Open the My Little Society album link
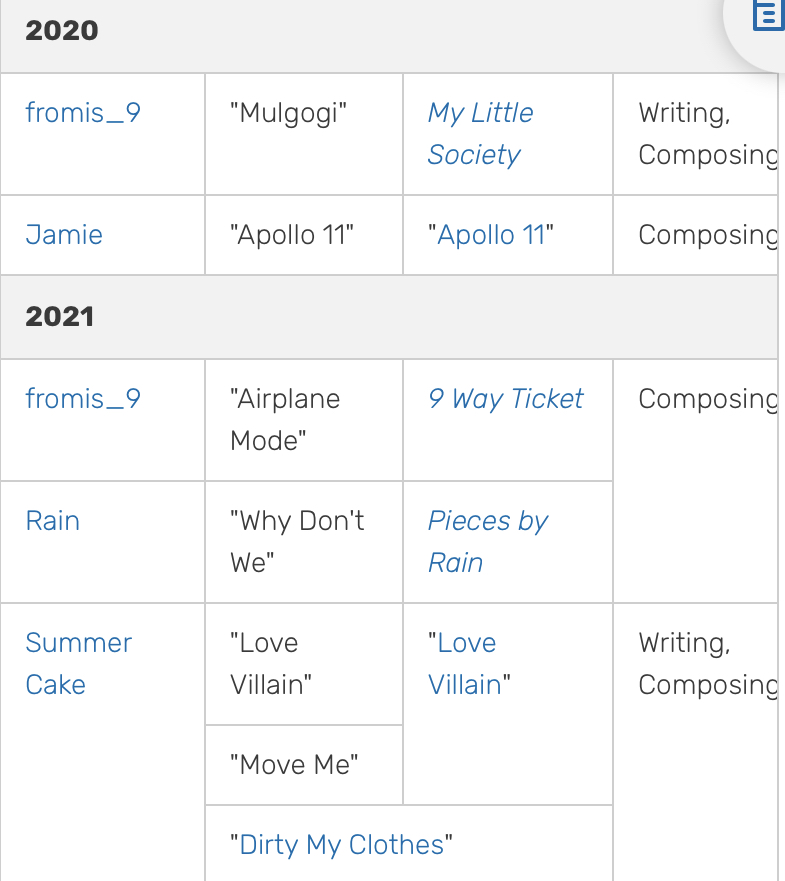 click(480, 134)
